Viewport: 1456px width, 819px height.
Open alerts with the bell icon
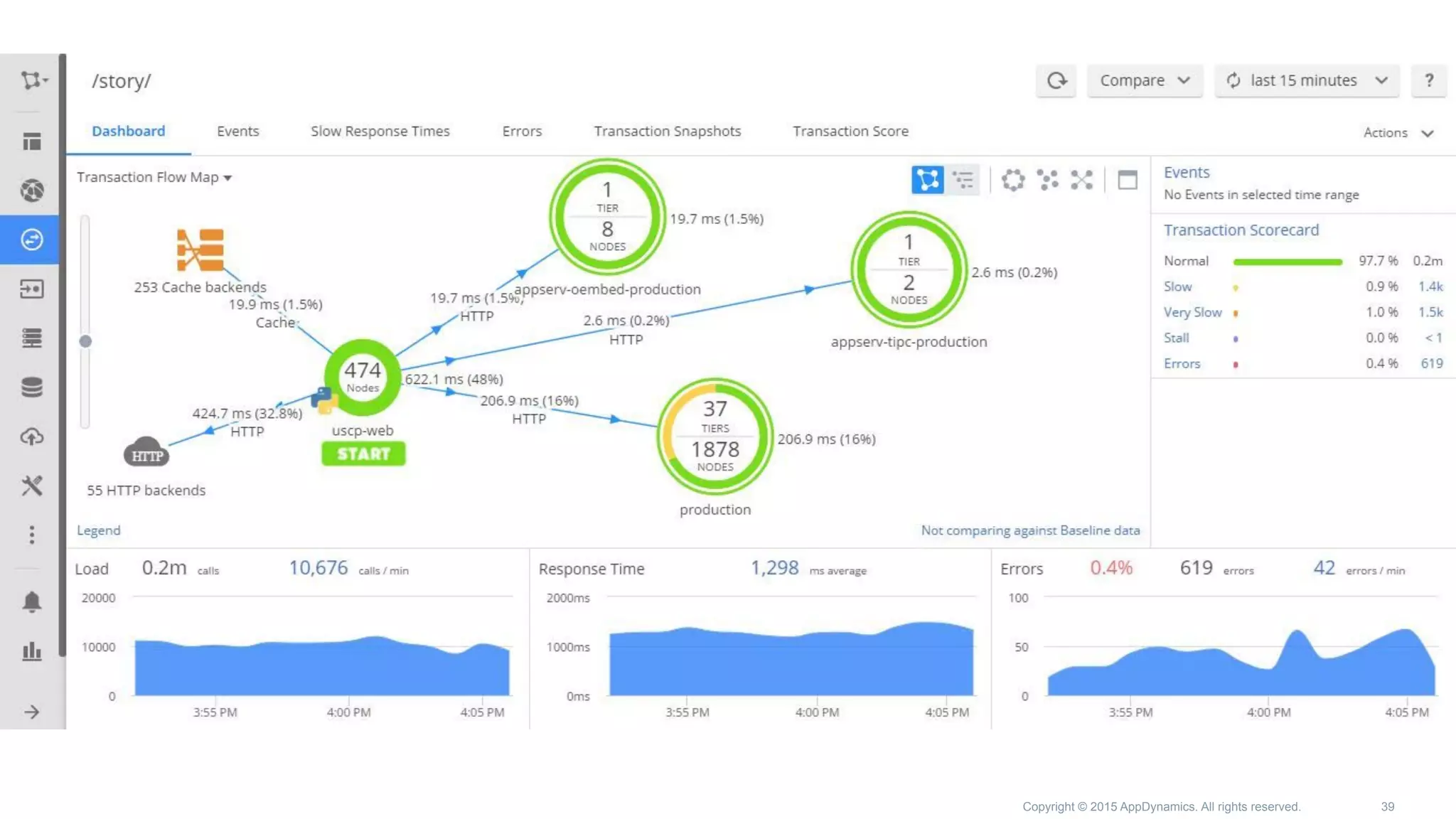point(31,602)
